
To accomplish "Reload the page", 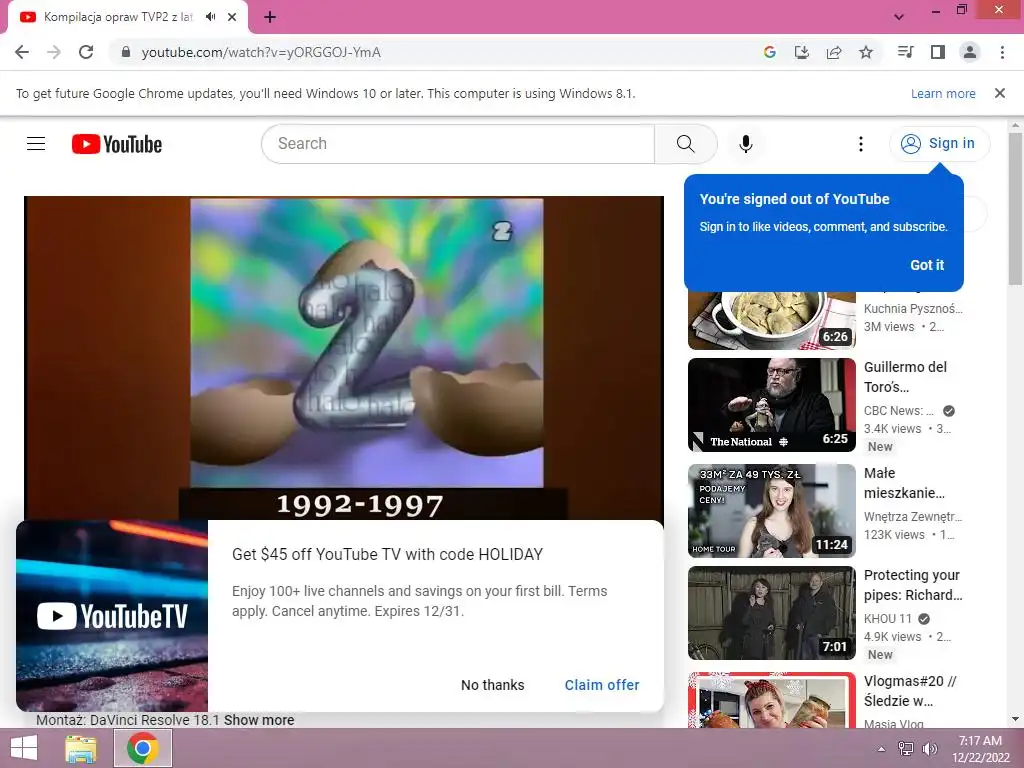I will point(86,52).
